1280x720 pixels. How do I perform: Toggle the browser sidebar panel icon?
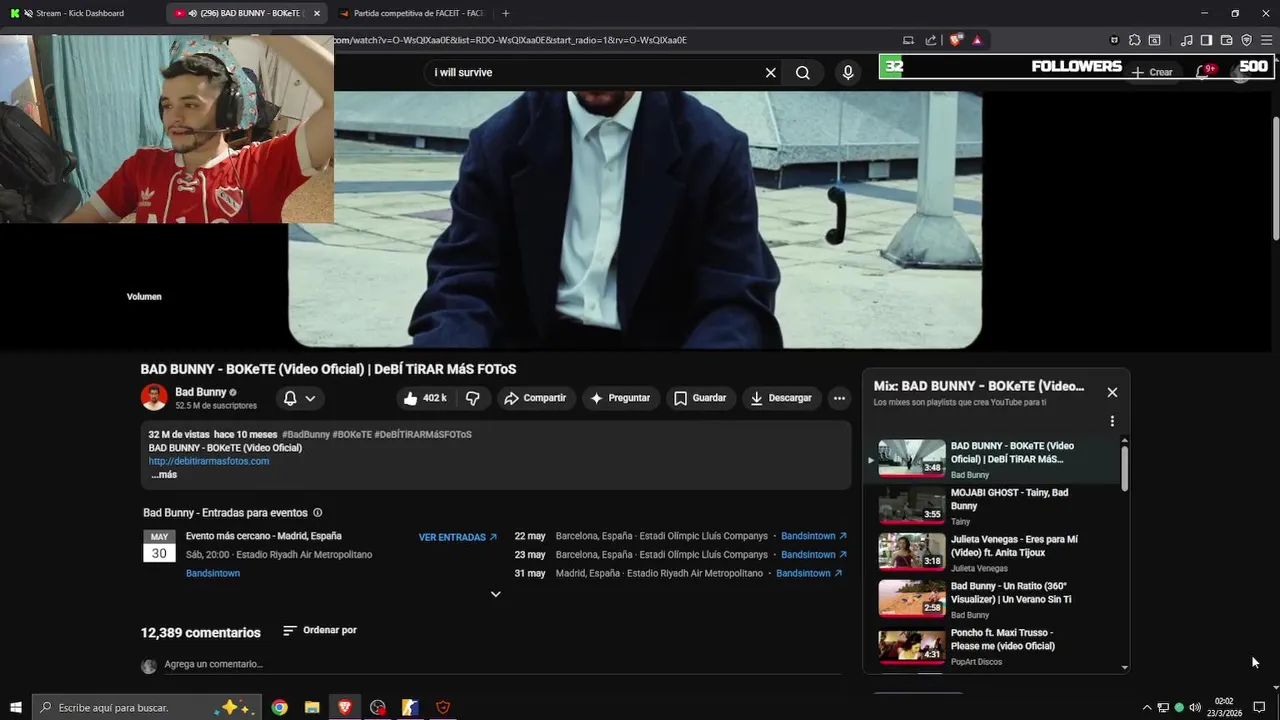pyautogui.click(x=1206, y=40)
